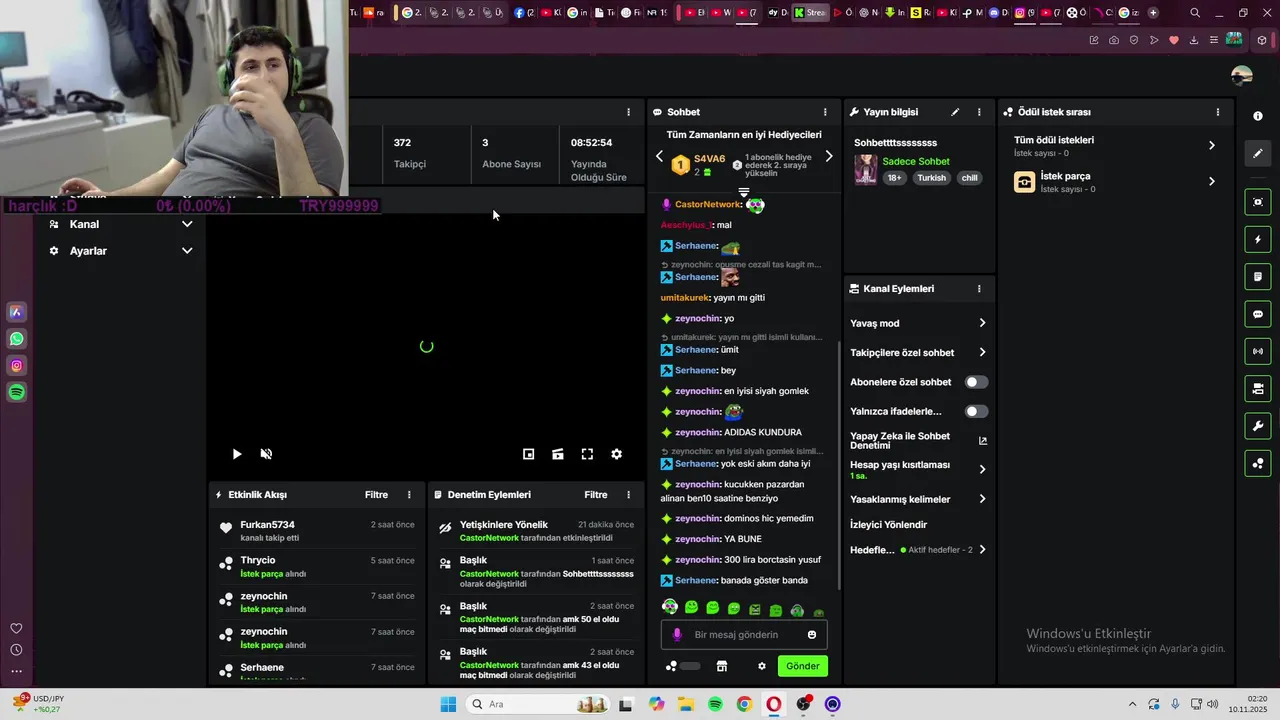Show next gift leaderboard entry arrow
Image resolution: width=1280 pixels, height=720 pixels.
[x=828, y=157]
